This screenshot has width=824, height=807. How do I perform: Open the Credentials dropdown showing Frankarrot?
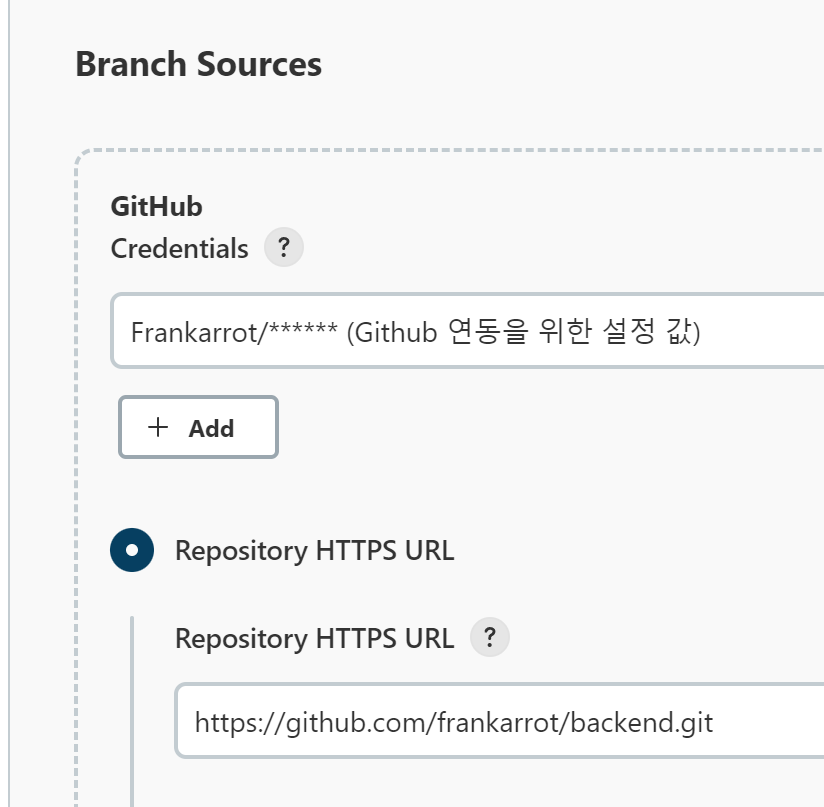(x=467, y=331)
